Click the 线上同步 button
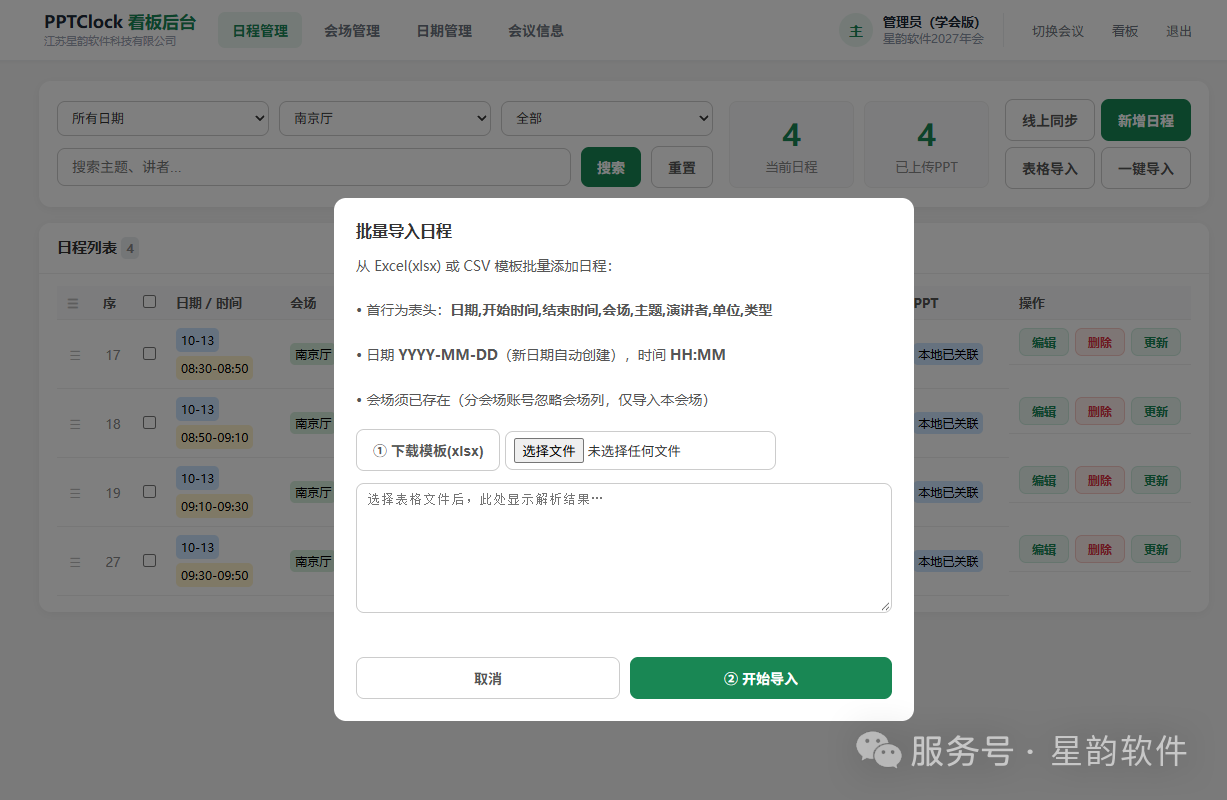This screenshot has width=1227, height=800. pos(1050,120)
